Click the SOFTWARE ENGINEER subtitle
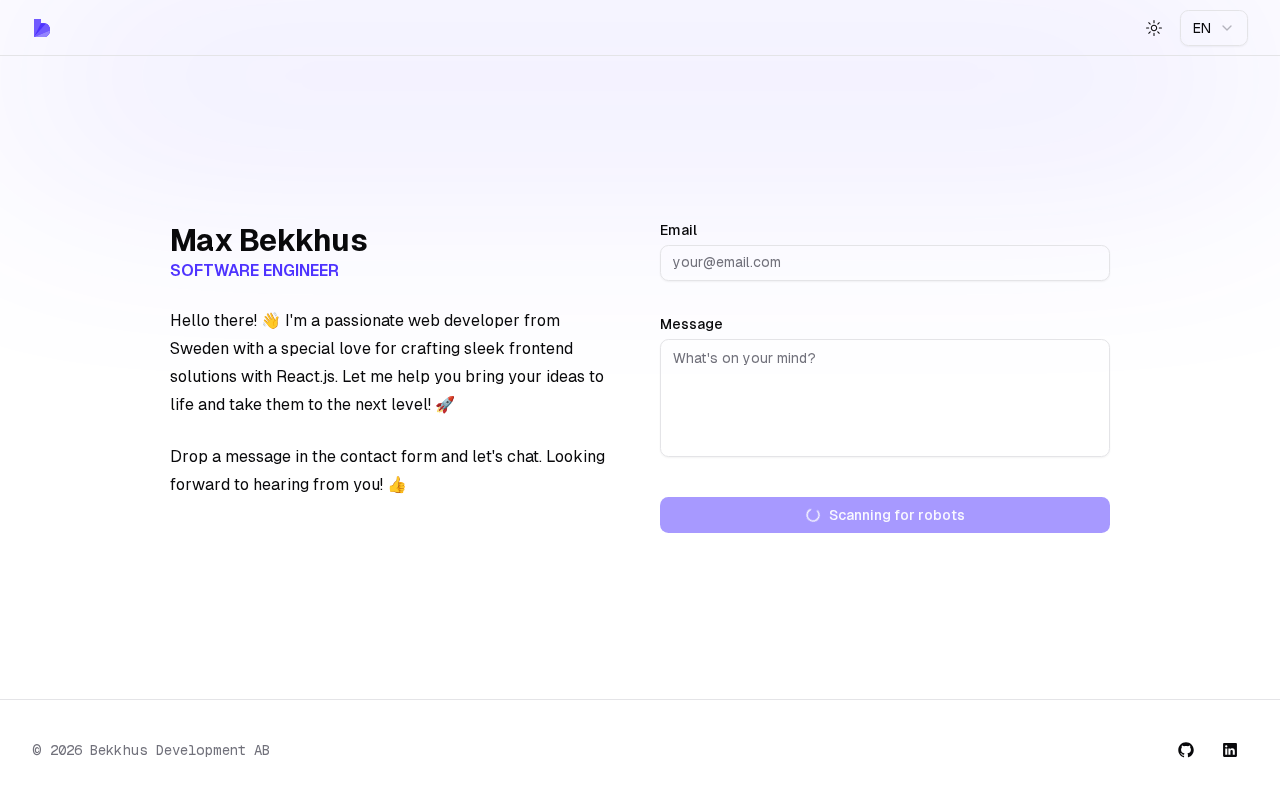Image resolution: width=1280 pixels, height=800 pixels. [x=254, y=271]
